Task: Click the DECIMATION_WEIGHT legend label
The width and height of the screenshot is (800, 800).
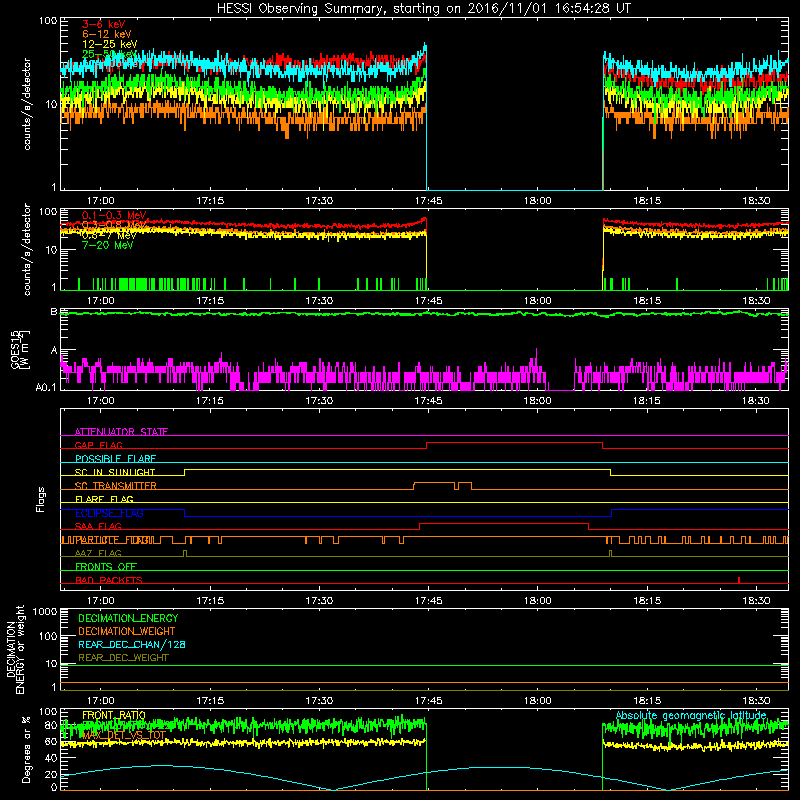Action: (x=127, y=631)
